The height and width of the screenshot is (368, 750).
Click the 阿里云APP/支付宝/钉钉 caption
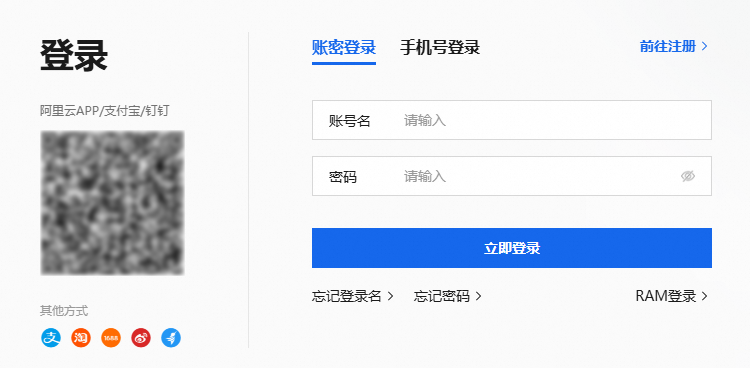pyautogui.click(x=104, y=111)
